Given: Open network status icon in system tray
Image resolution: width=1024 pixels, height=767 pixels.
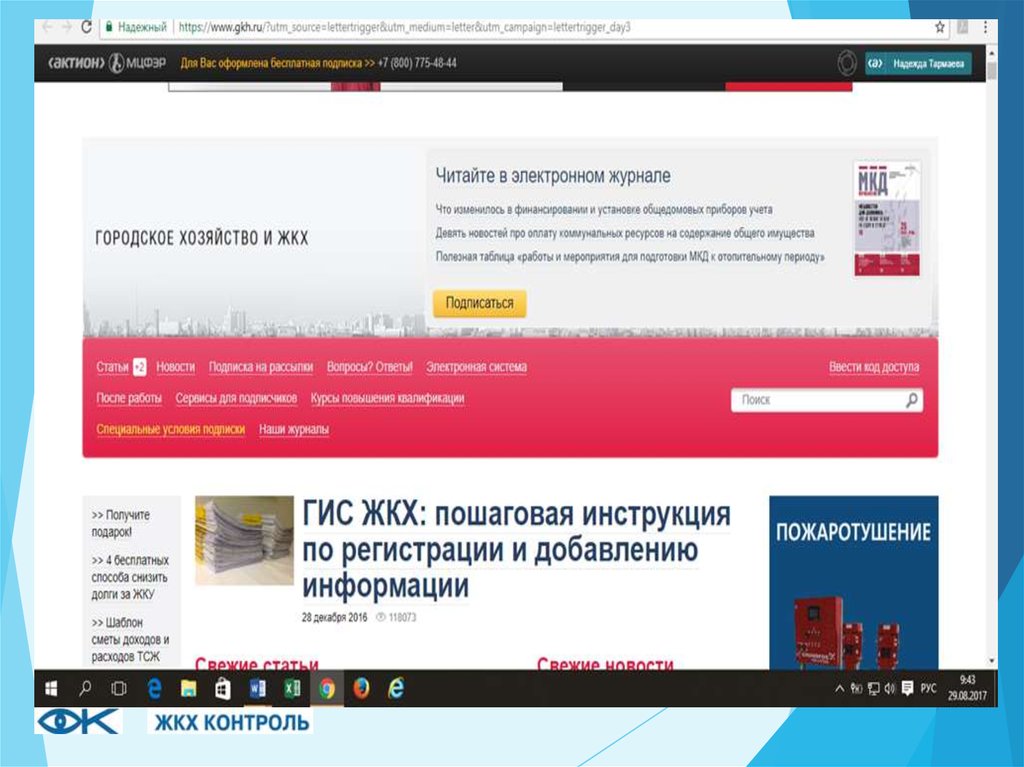Looking at the screenshot, I should click(874, 689).
